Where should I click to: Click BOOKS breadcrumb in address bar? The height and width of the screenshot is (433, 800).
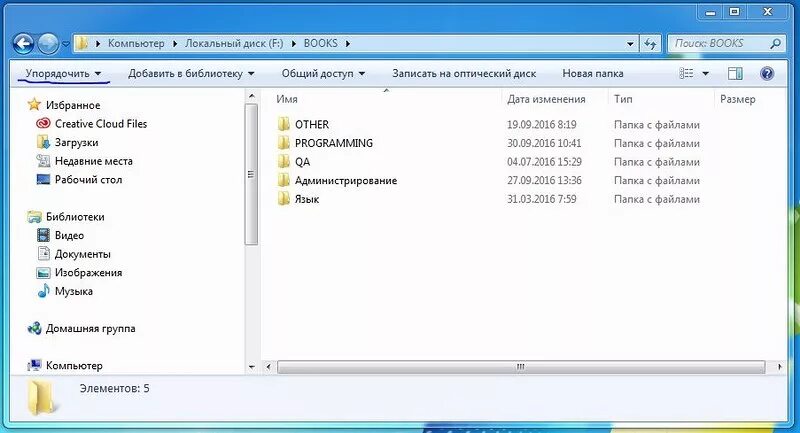320,43
